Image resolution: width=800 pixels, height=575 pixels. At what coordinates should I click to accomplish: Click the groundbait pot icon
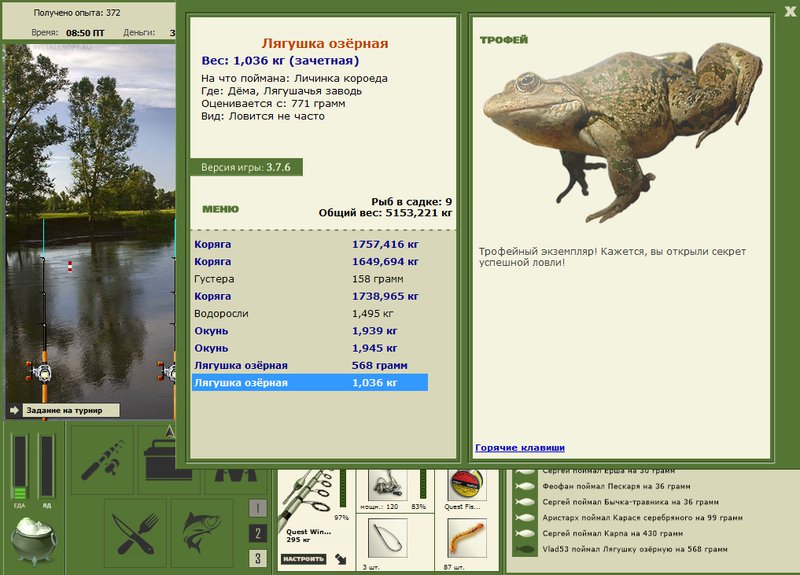point(34,541)
